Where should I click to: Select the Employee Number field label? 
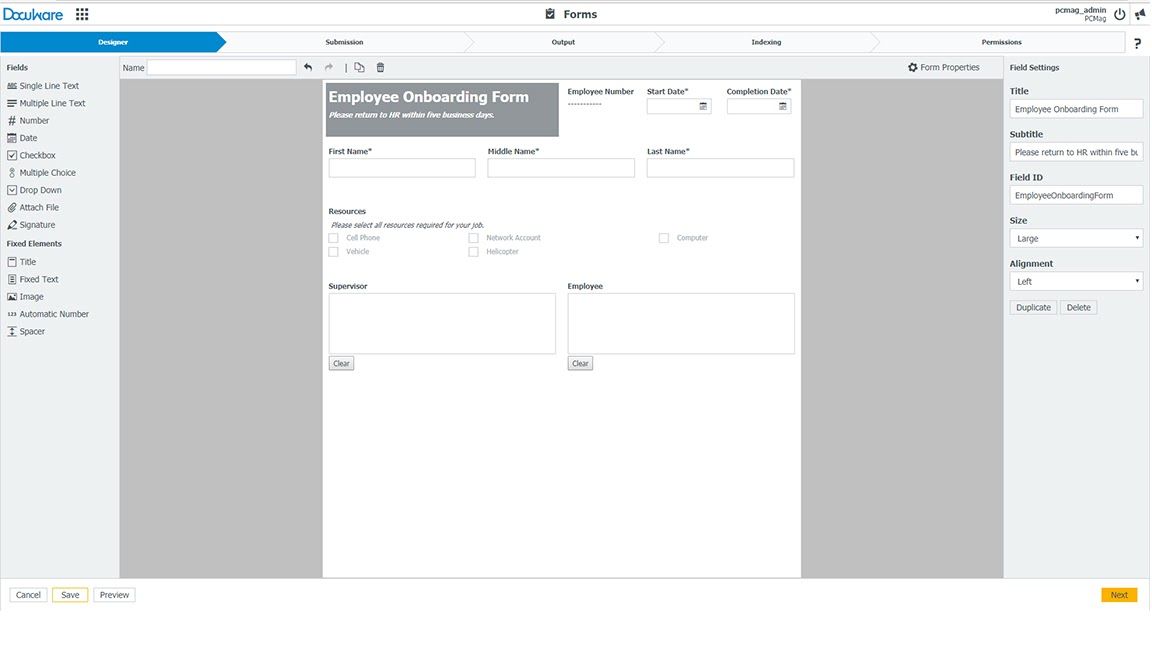pos(600,92)
